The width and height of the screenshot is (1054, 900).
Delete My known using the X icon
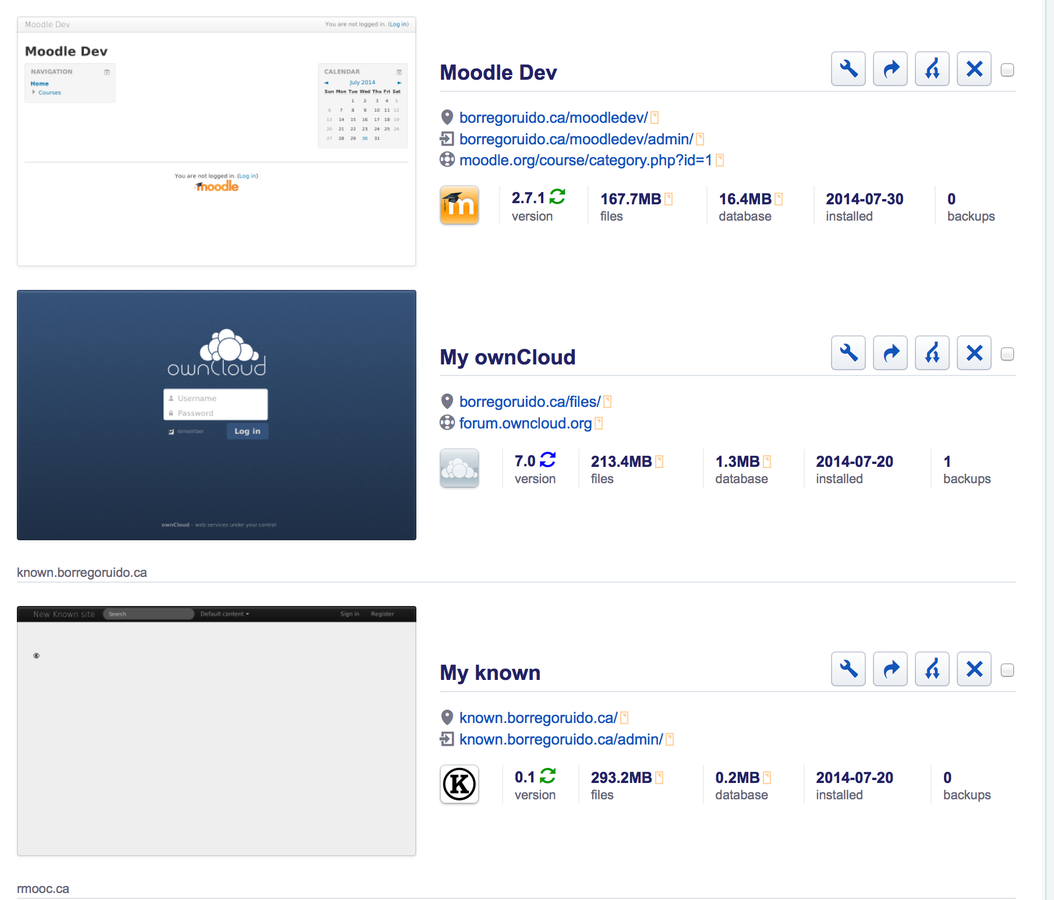[974, 669]
